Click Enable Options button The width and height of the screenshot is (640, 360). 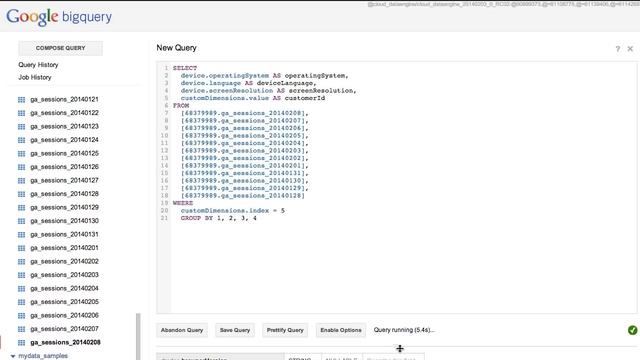click(x=341, y=330)
